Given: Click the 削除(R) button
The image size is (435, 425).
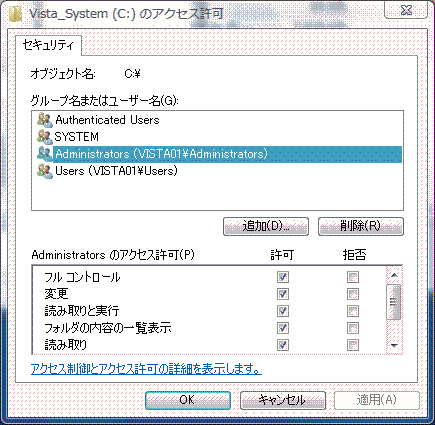Looking at the screenshot, I should point(361,226).
